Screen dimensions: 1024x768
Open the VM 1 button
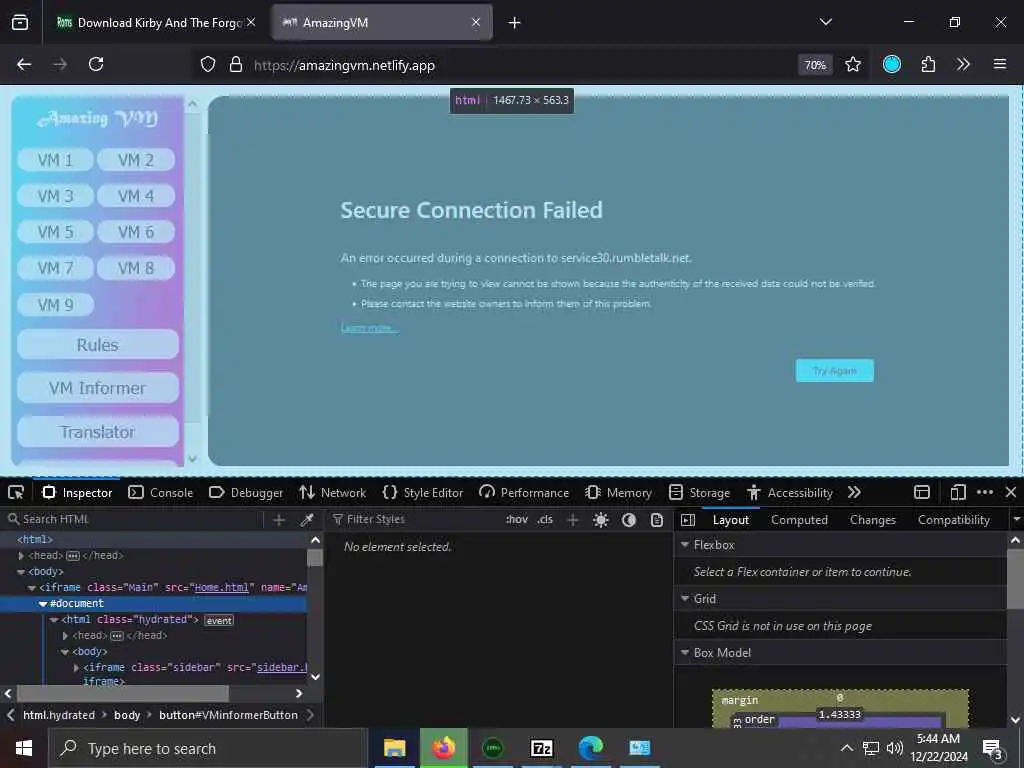coord(56,160)
